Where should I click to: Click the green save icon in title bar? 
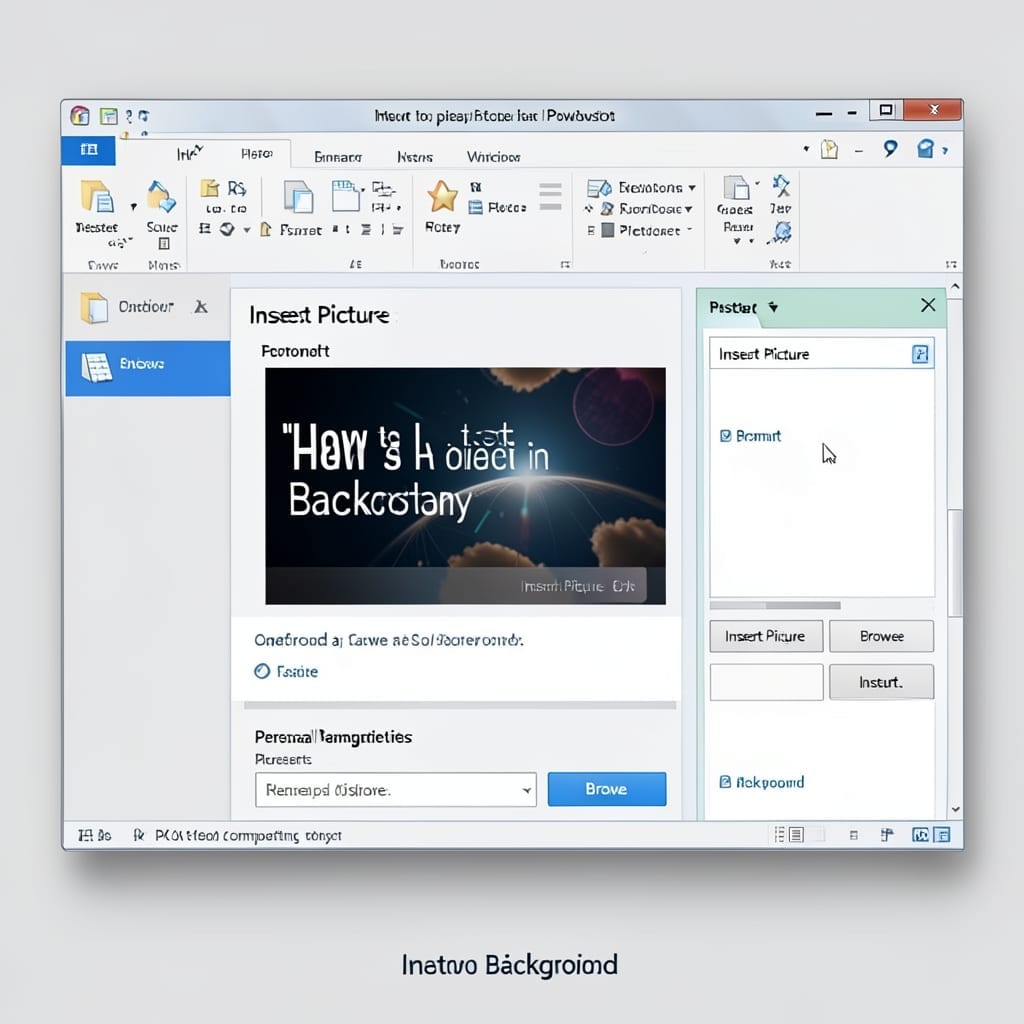108,116
